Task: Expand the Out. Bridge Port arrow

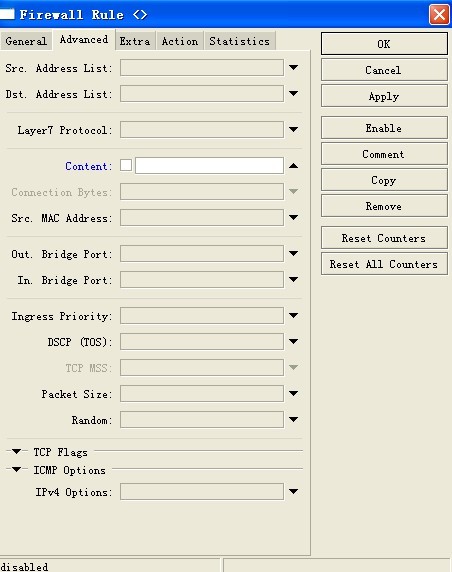Action: tap(293, 253)
